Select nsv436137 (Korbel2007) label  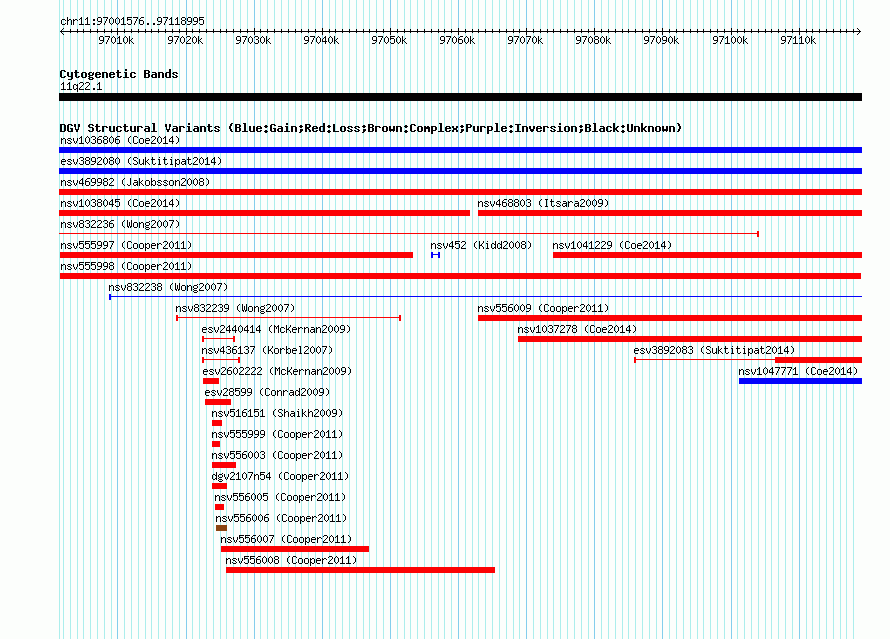267,350
